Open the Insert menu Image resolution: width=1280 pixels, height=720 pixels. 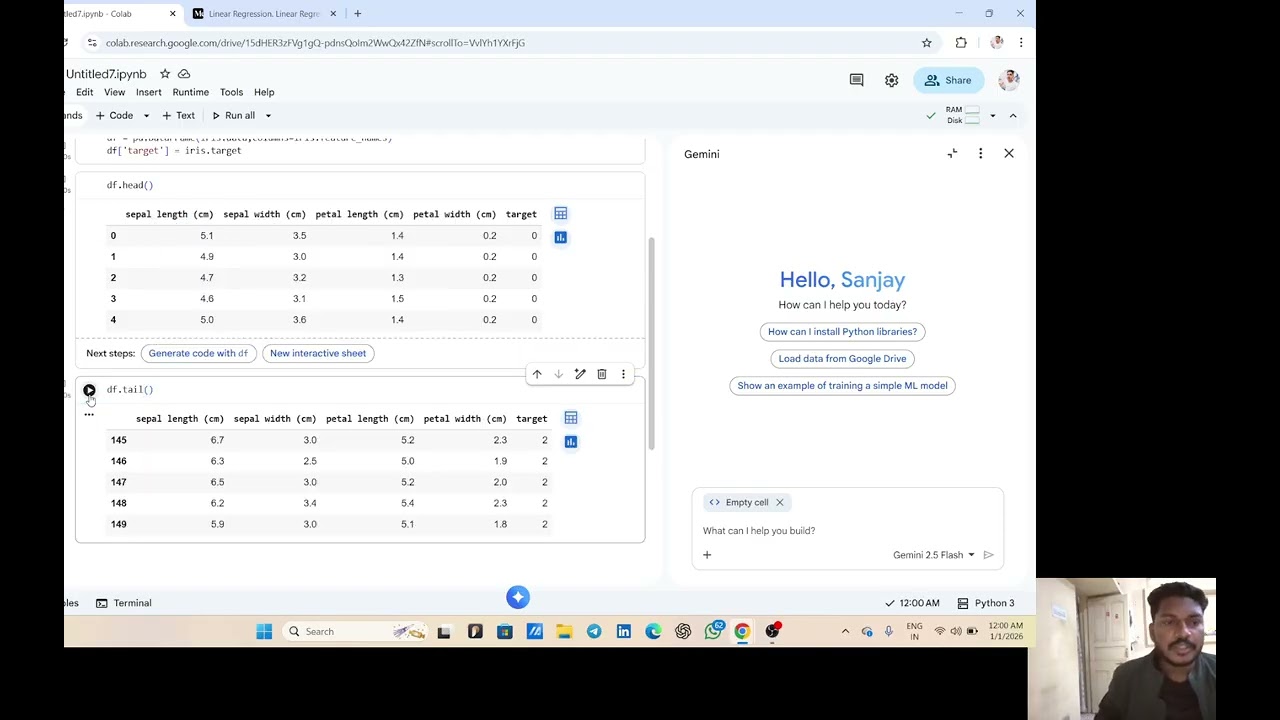148,92
